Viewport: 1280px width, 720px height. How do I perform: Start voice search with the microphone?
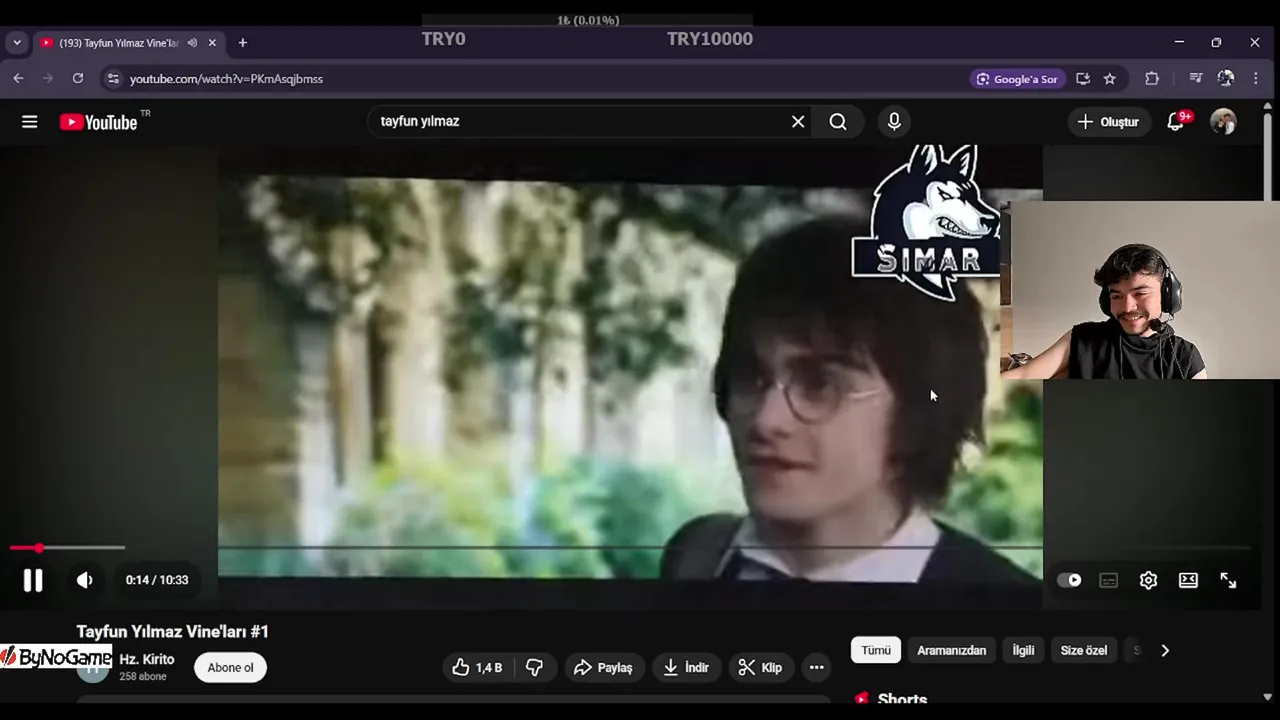(894, 122)
